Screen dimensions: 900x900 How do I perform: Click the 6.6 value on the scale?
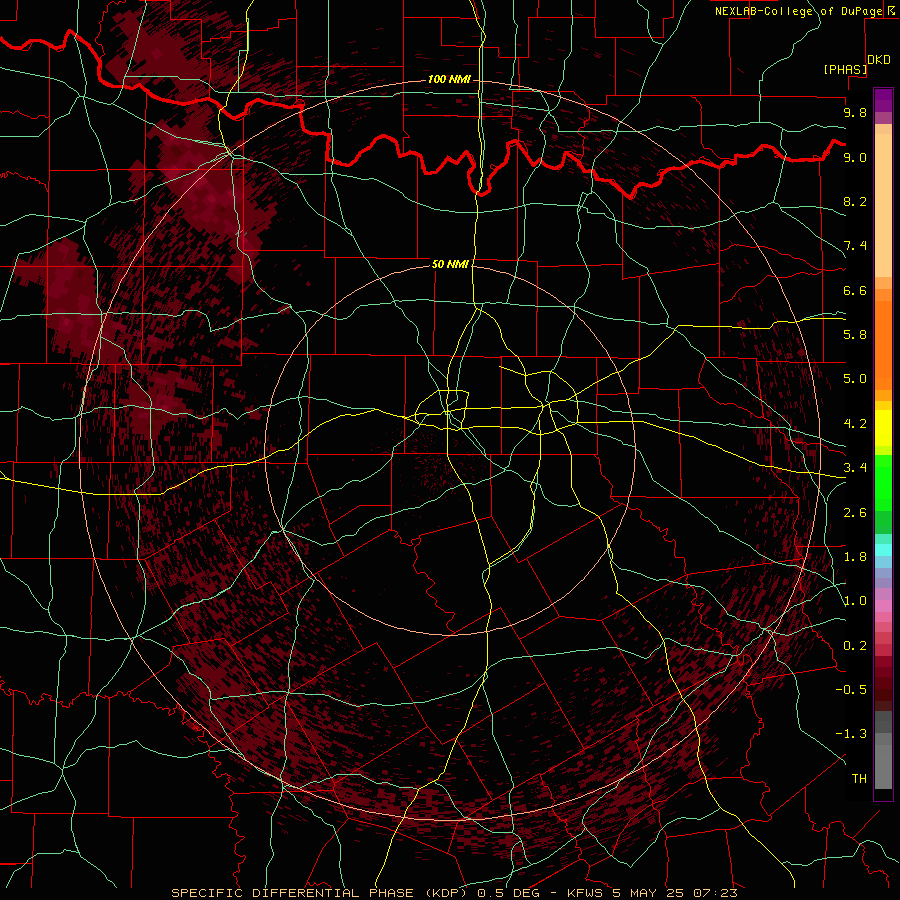(x=855, y=290)
